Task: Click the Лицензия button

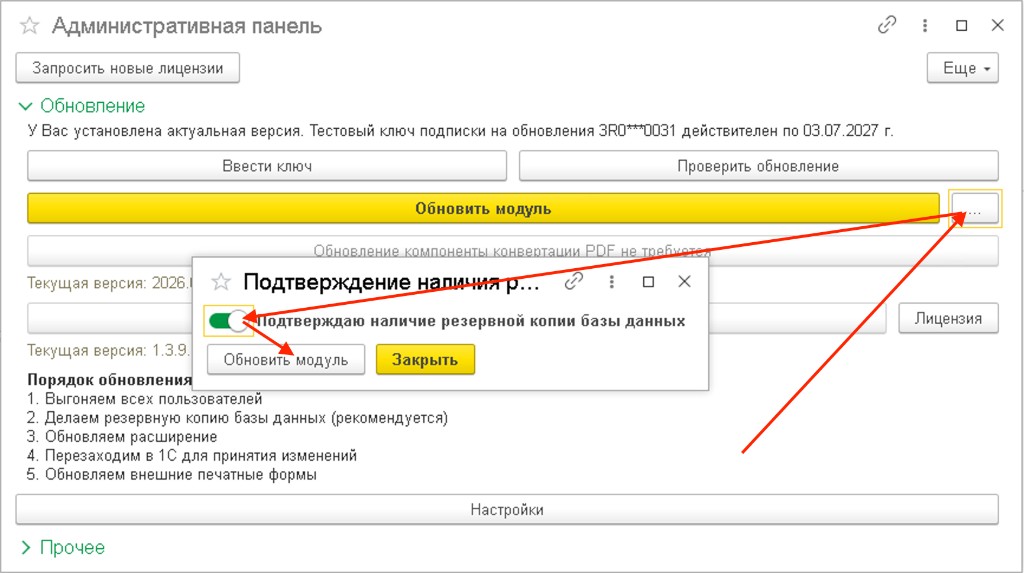Action: pyautogui.click(x=948, y=318)
